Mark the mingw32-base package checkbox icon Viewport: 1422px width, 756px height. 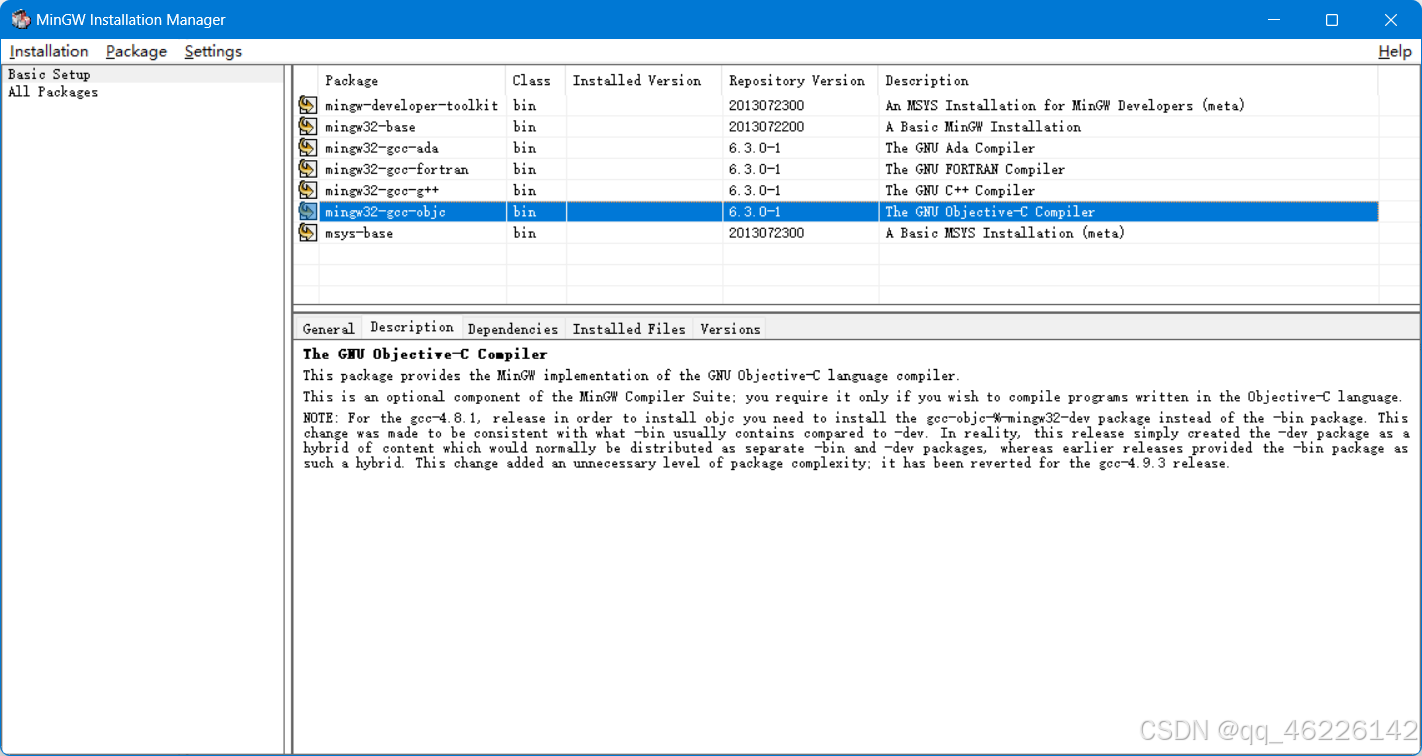point(307,126)
